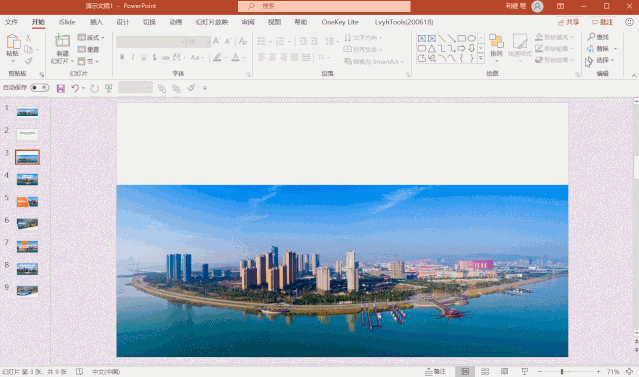The width and height of the screenshot is (639, 377).
Task: Select the Triangle shape in the shapes gallery
Action: coord(432,49)
